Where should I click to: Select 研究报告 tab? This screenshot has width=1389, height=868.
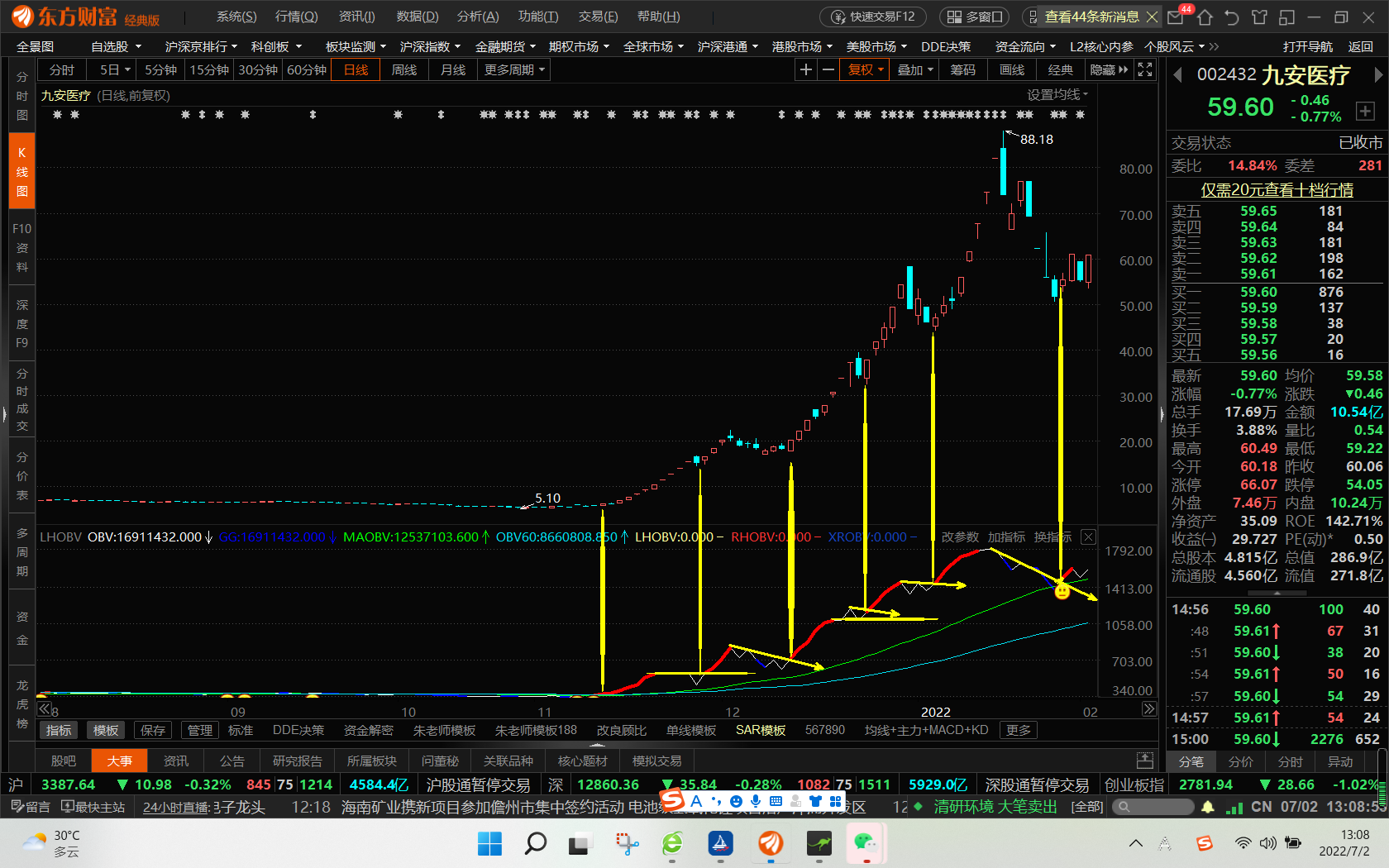[x=298, y=761]
